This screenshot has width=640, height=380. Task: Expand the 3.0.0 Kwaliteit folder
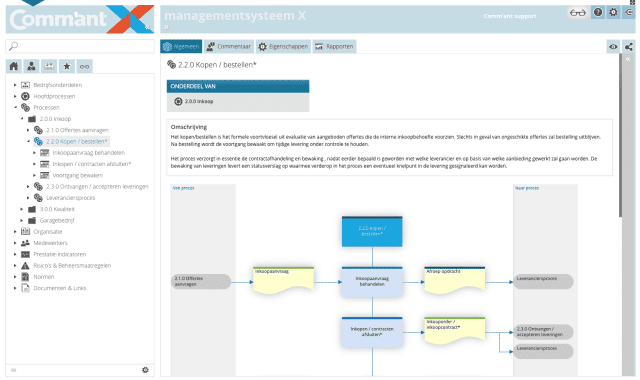pyautogui.click(x=22, y=209)
